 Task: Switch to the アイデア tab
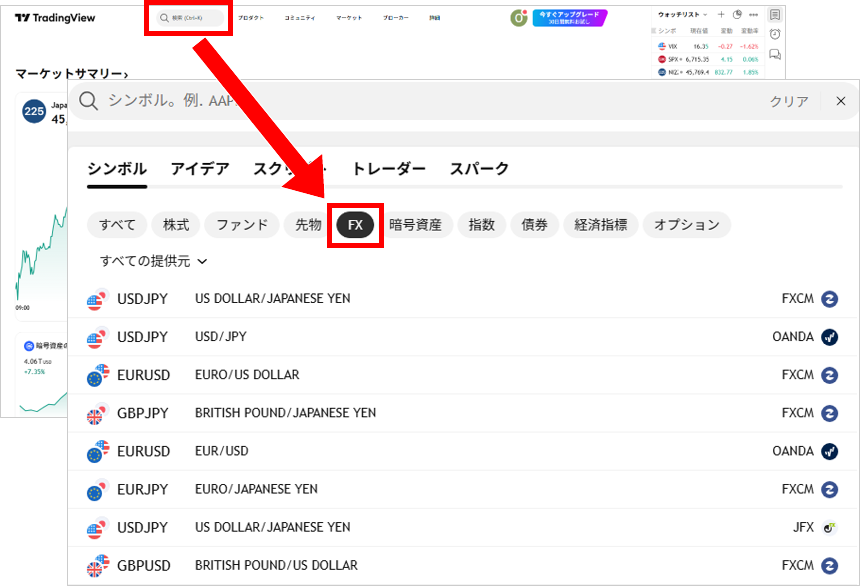tap(199, 169)
